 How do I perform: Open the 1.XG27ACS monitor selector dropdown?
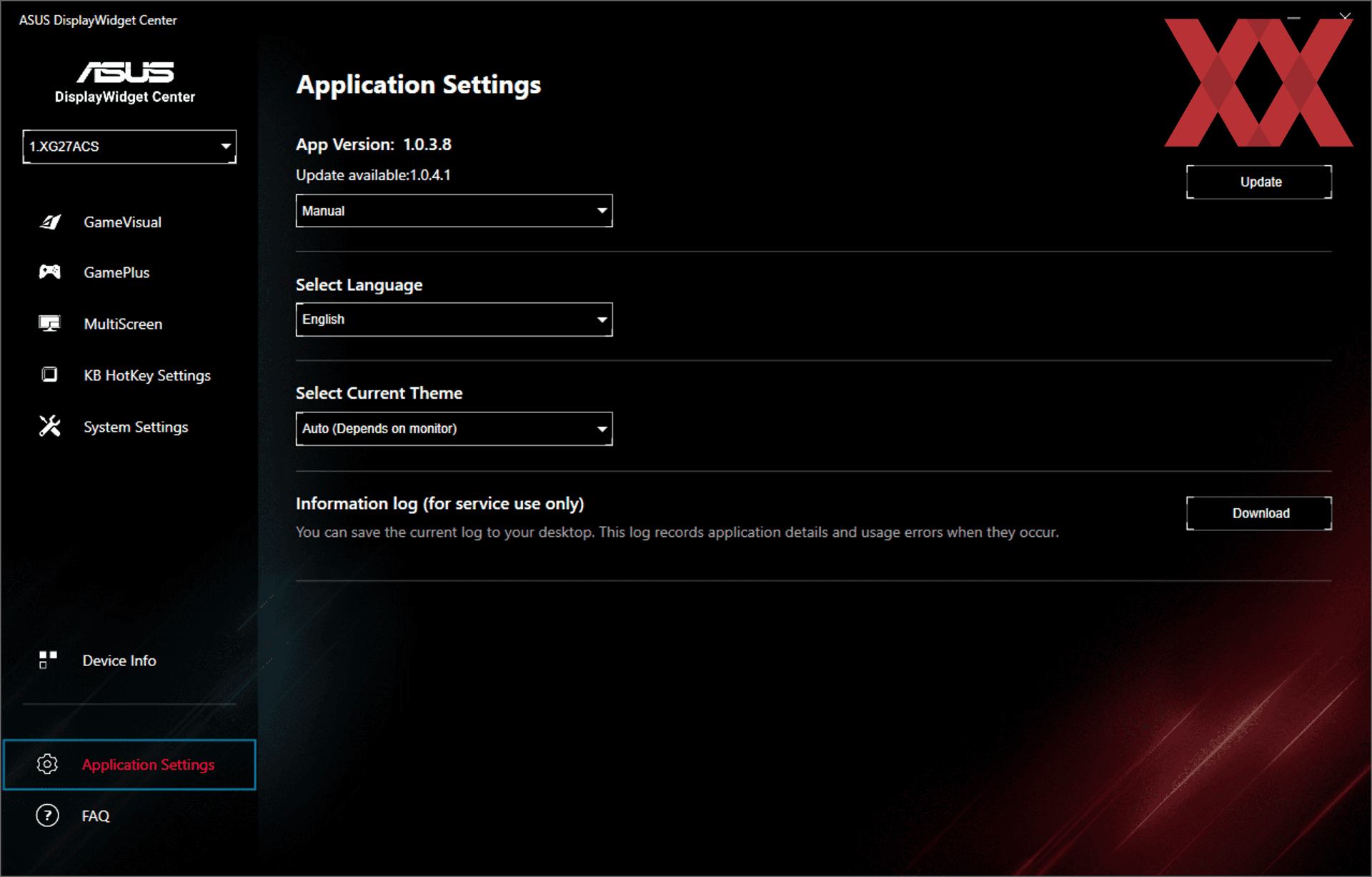click(129, 147)
